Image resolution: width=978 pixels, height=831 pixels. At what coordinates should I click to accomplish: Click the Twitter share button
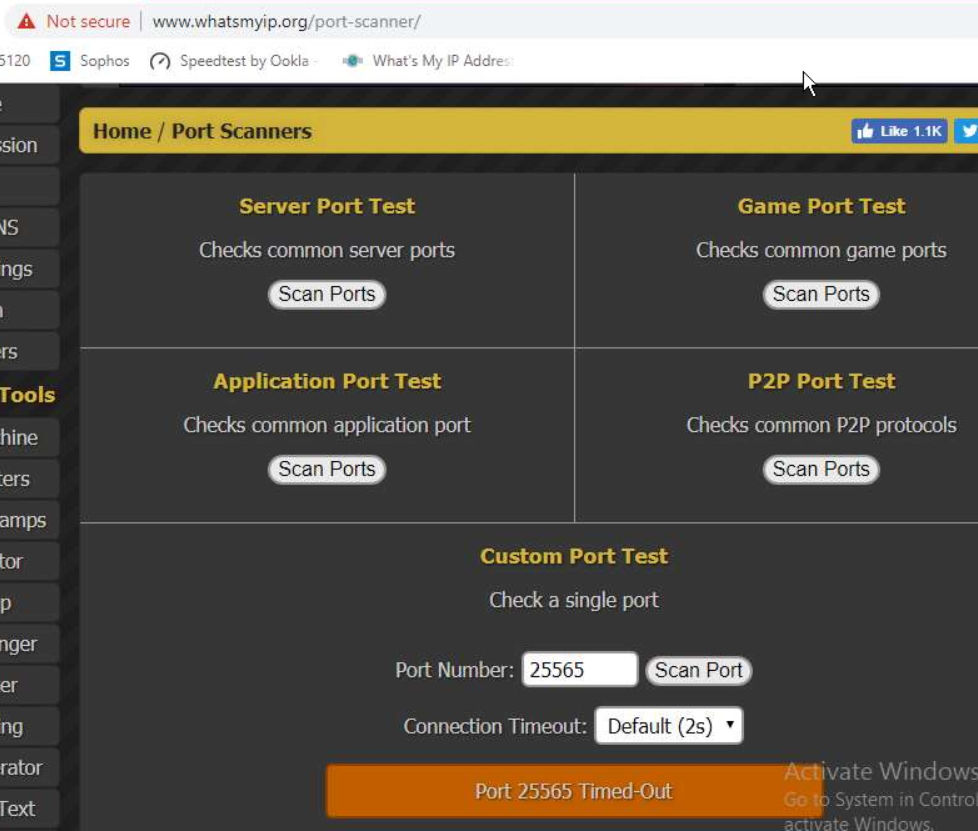[967, 131]
